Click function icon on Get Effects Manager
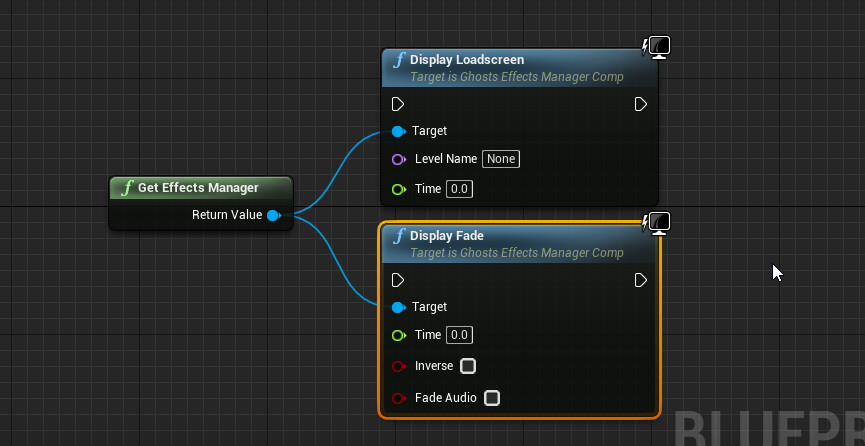Viewport: 865px width, 446px height. (x=128, y=188)
